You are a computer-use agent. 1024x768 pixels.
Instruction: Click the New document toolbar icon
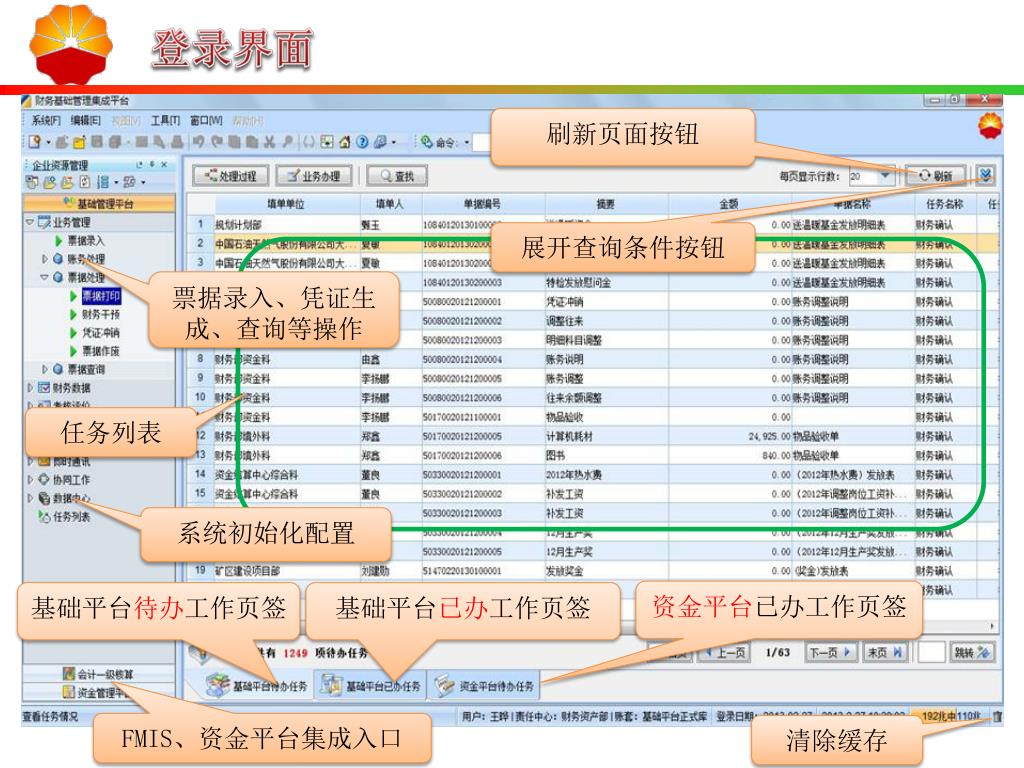click(x=35, y=142)
